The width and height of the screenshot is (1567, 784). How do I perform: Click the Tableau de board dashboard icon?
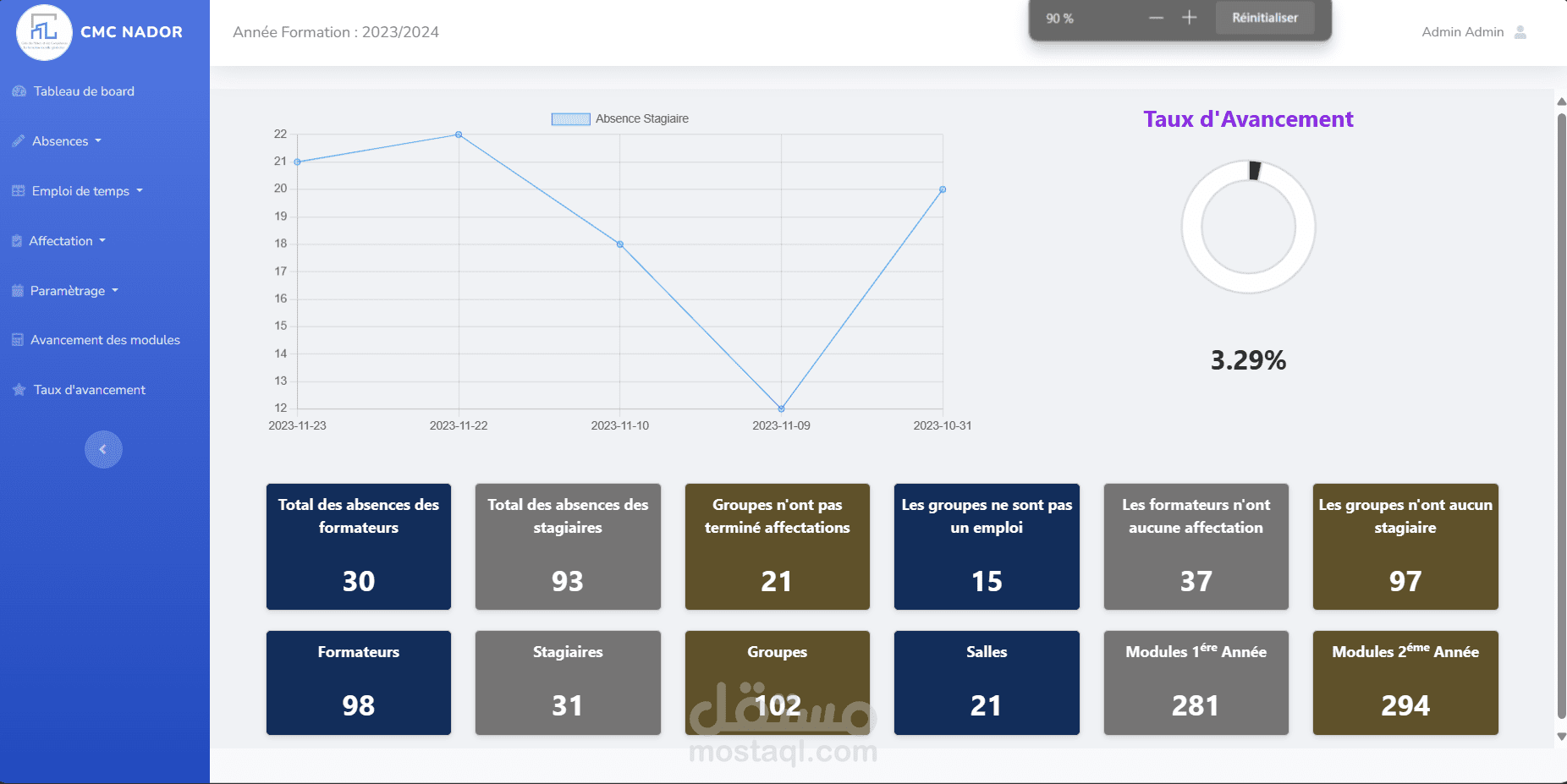(19, 91)
